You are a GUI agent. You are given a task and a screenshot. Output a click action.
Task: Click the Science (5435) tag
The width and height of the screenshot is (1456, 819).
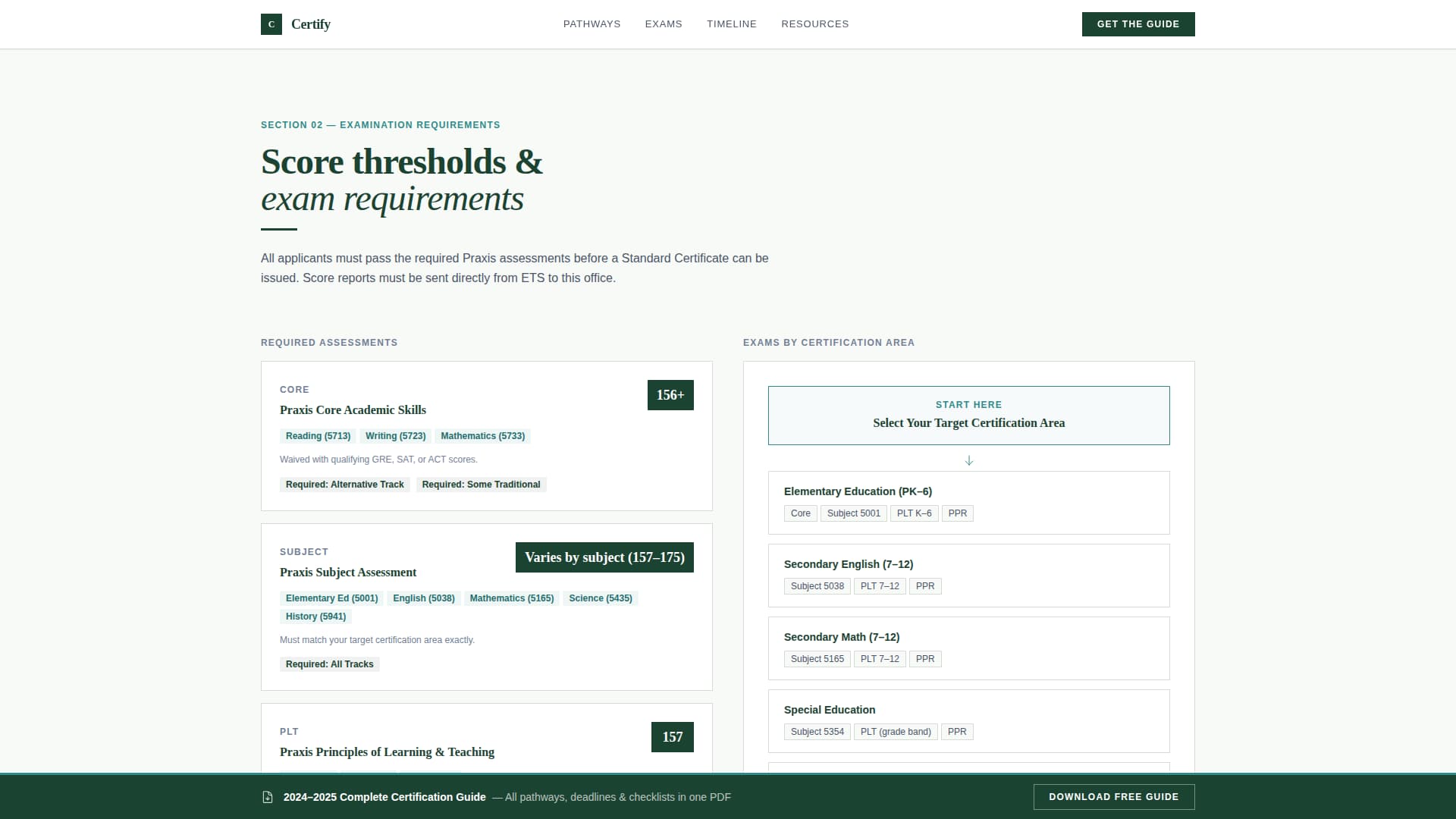601,598
